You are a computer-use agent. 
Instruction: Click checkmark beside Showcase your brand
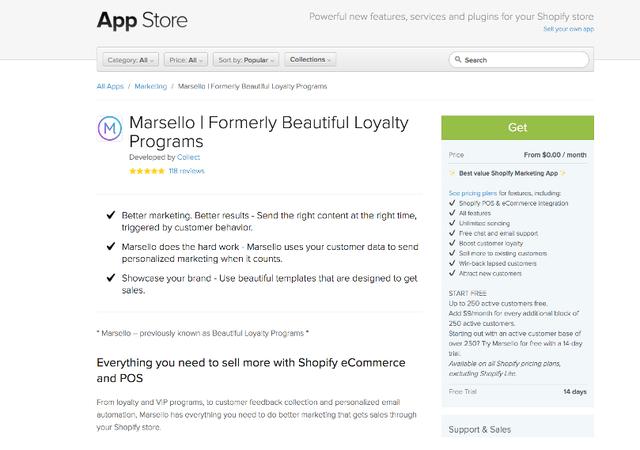click(111, 278)
